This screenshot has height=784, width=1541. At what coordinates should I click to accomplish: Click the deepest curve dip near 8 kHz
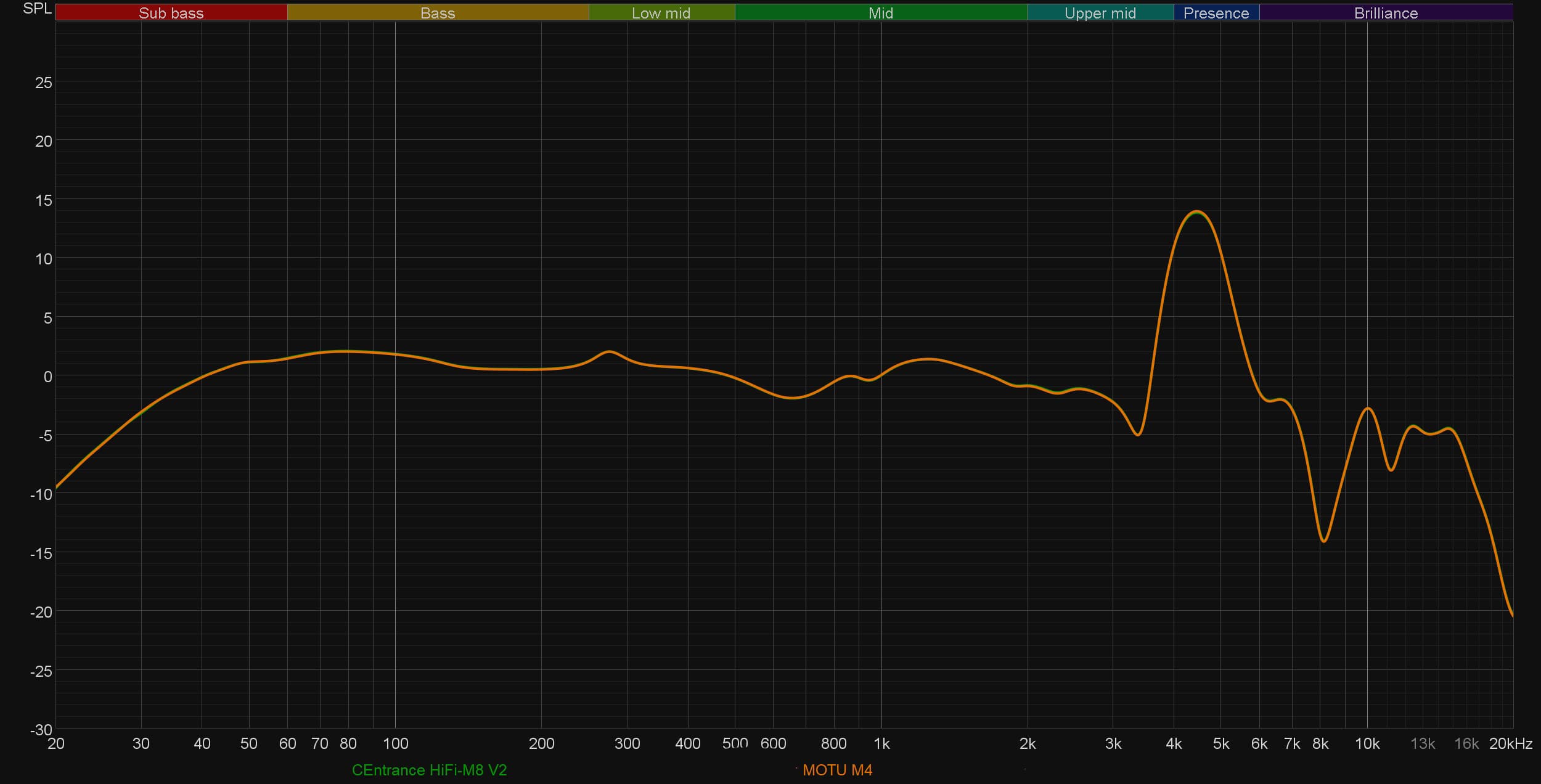pyautogui.click(x=1323, y=541)
